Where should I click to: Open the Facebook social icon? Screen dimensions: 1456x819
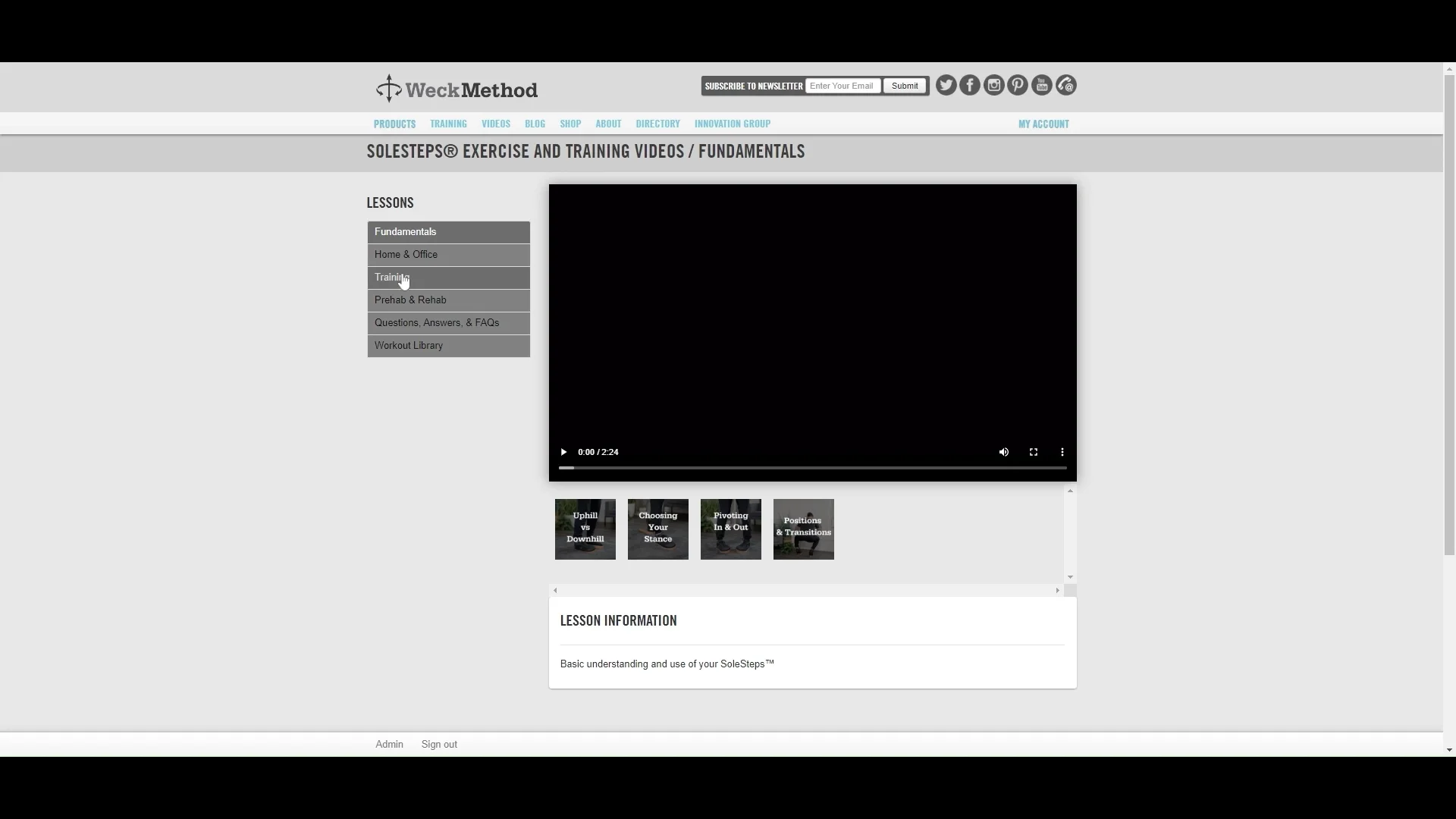pos(970,85)
